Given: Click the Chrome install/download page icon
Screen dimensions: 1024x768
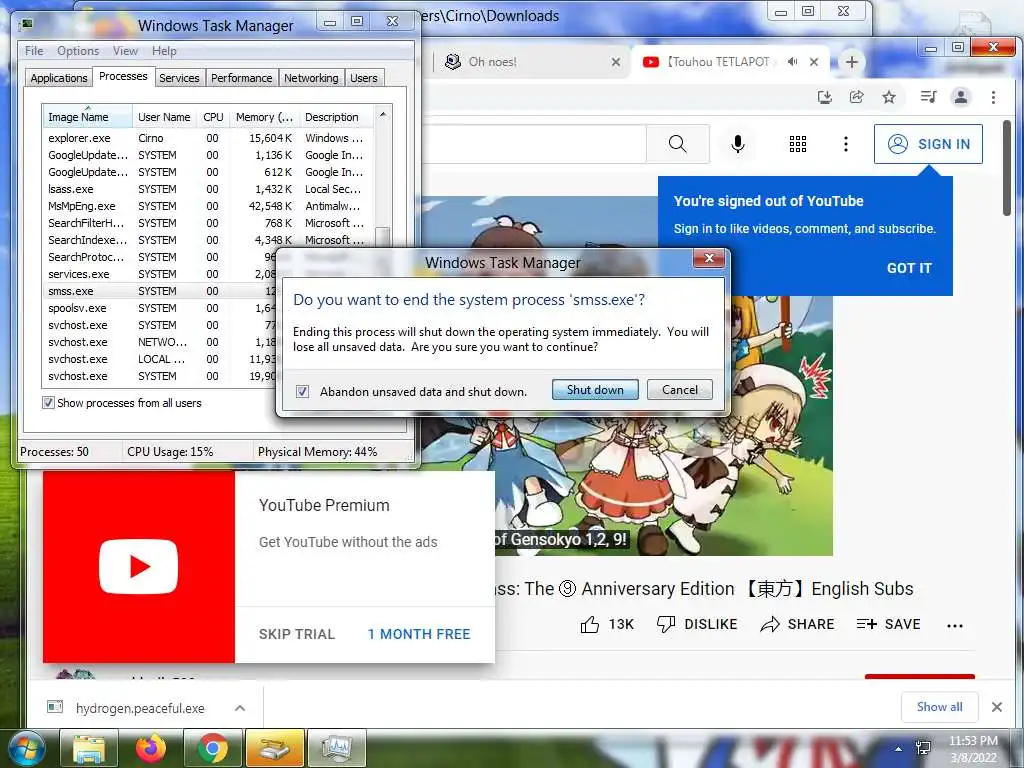Looking at the screenshot, I should click(x=825, y=97).
